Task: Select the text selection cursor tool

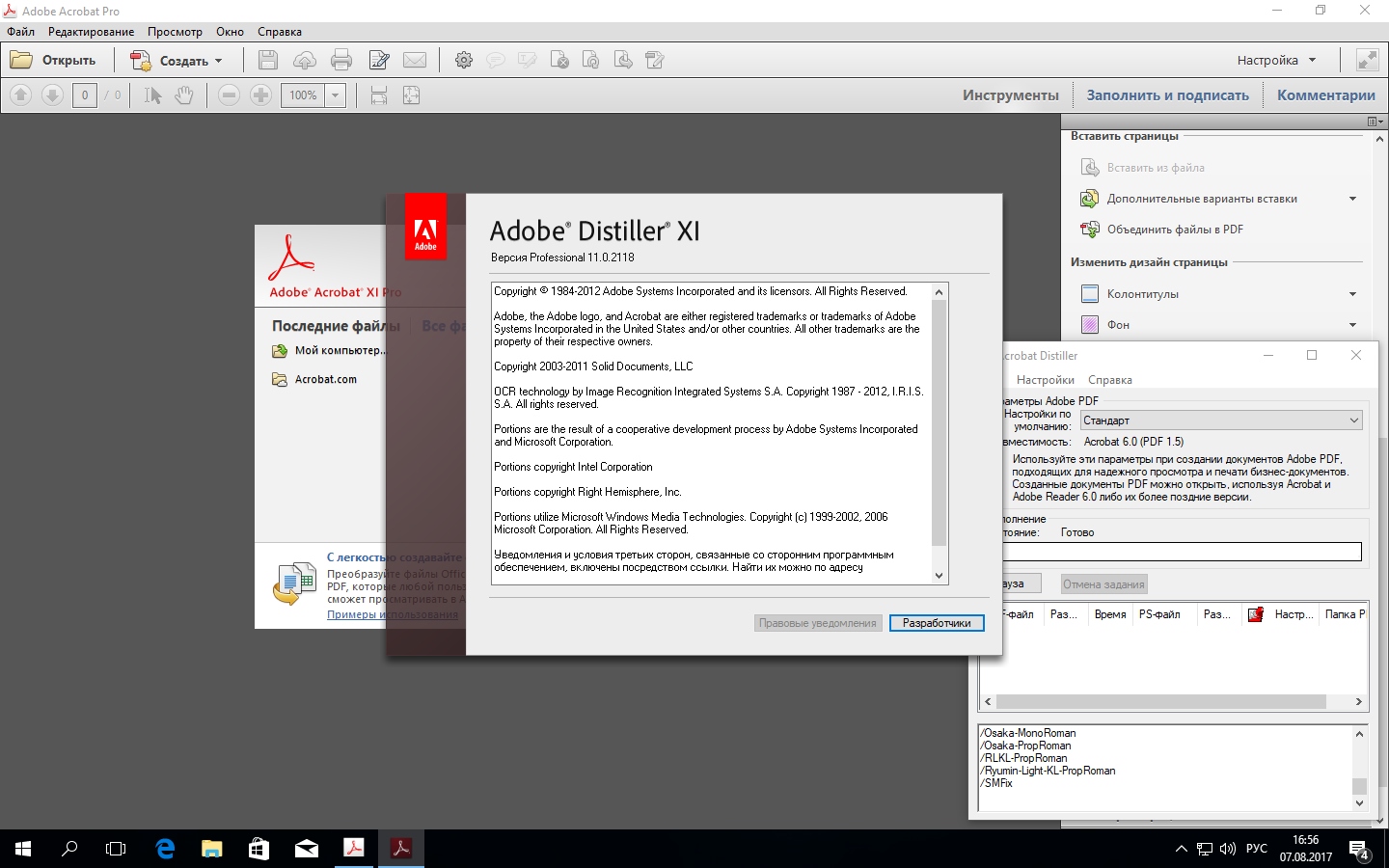Action: [152, 95]
